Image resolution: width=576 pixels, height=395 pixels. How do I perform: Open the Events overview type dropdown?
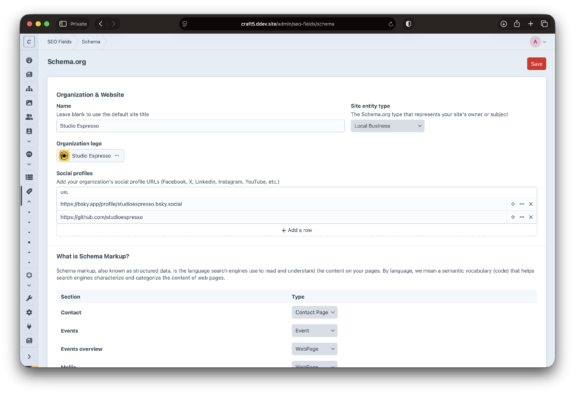314,349
